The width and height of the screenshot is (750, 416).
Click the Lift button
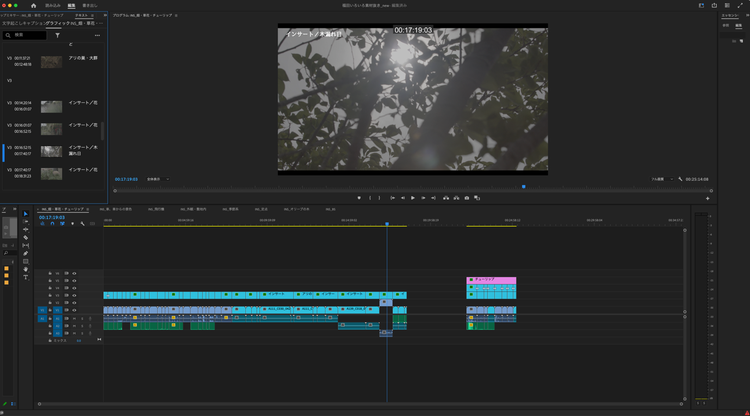tap(446, 198)
